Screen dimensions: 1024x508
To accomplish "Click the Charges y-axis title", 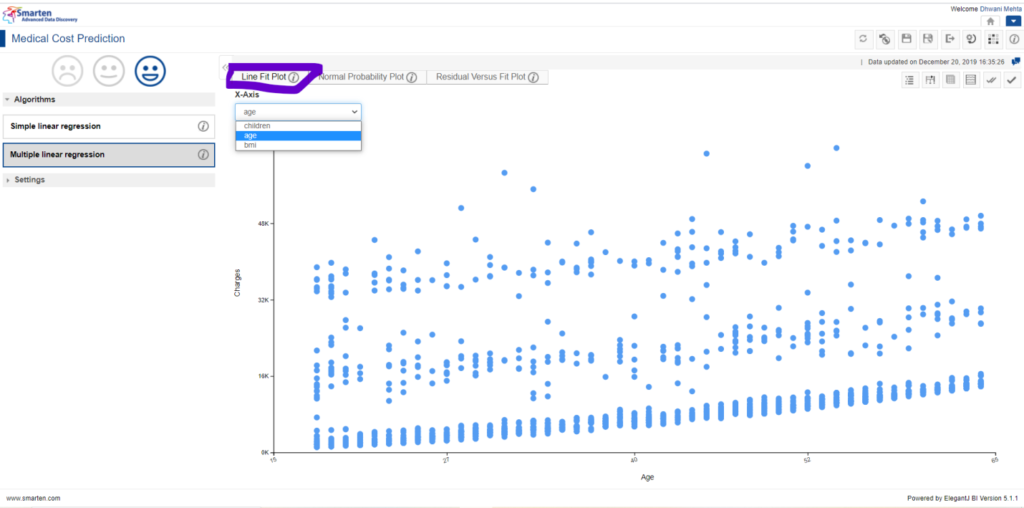I will click(238, 282).
